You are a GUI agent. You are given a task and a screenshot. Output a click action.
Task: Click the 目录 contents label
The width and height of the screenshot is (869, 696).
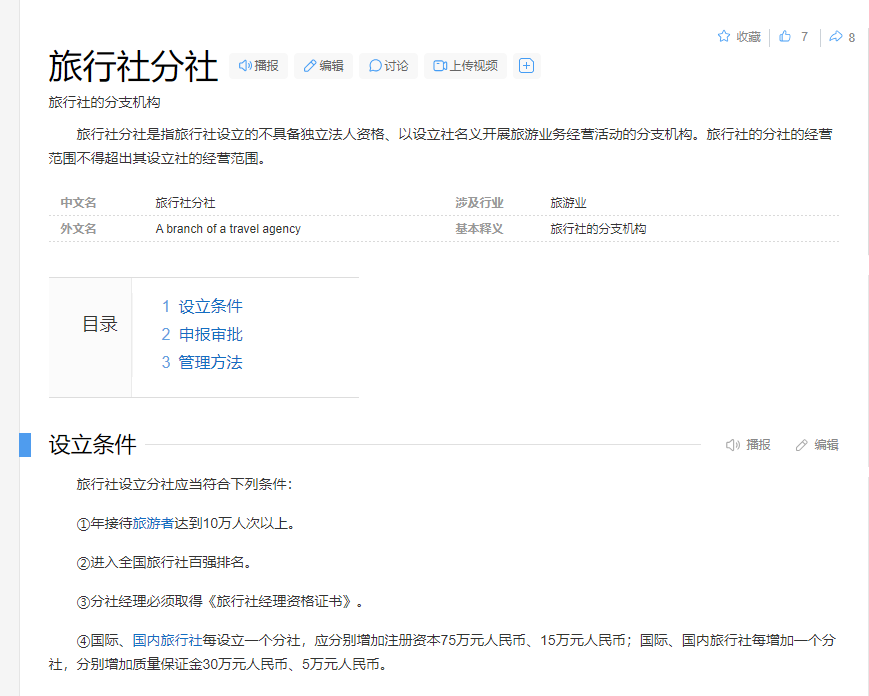(100, 325)
